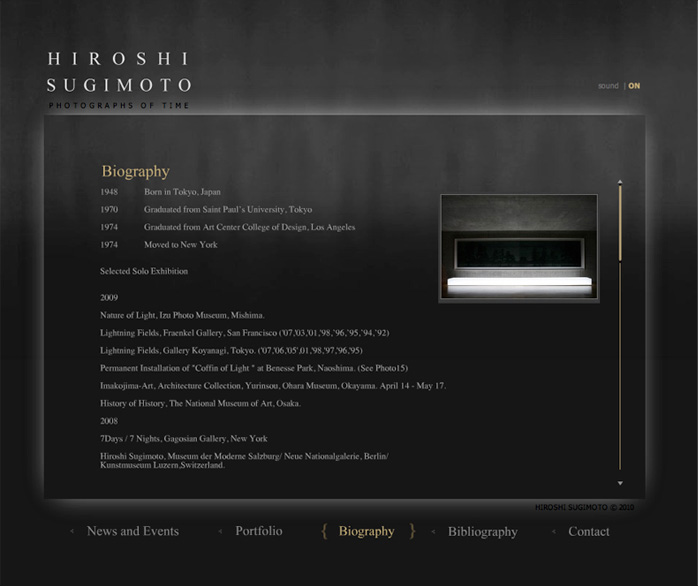Click the scrollbar down arrow

coord(620,484)
